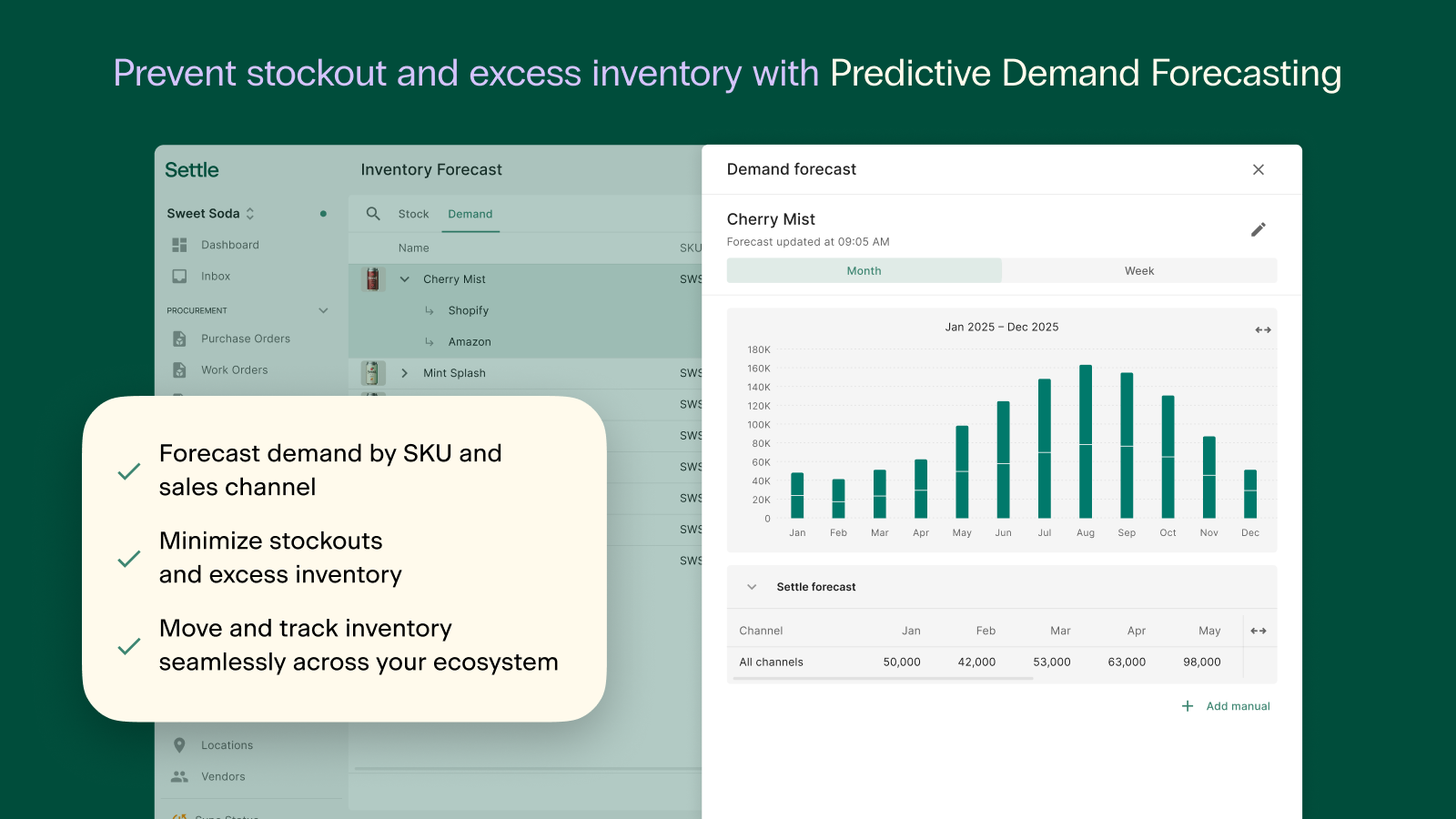Click the Mint Splash row name
The height and width of the screenshot is (819, 1456).
pyautogui.click(x=454, y=373)
